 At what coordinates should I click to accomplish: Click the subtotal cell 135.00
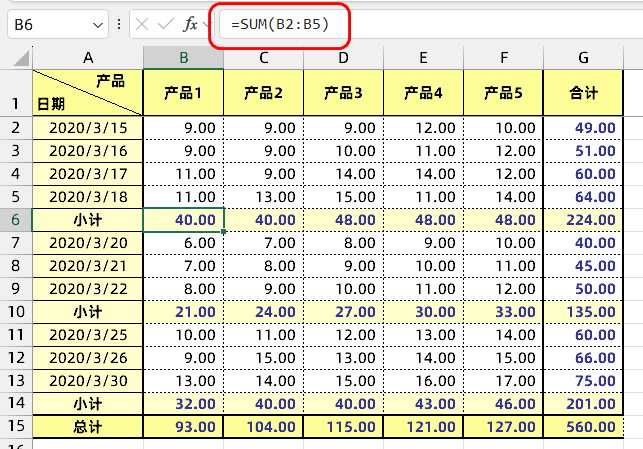[x=583, y=312]
